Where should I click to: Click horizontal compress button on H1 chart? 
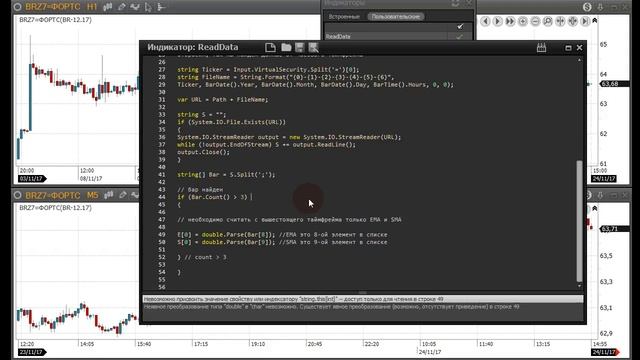pos(560,21)
